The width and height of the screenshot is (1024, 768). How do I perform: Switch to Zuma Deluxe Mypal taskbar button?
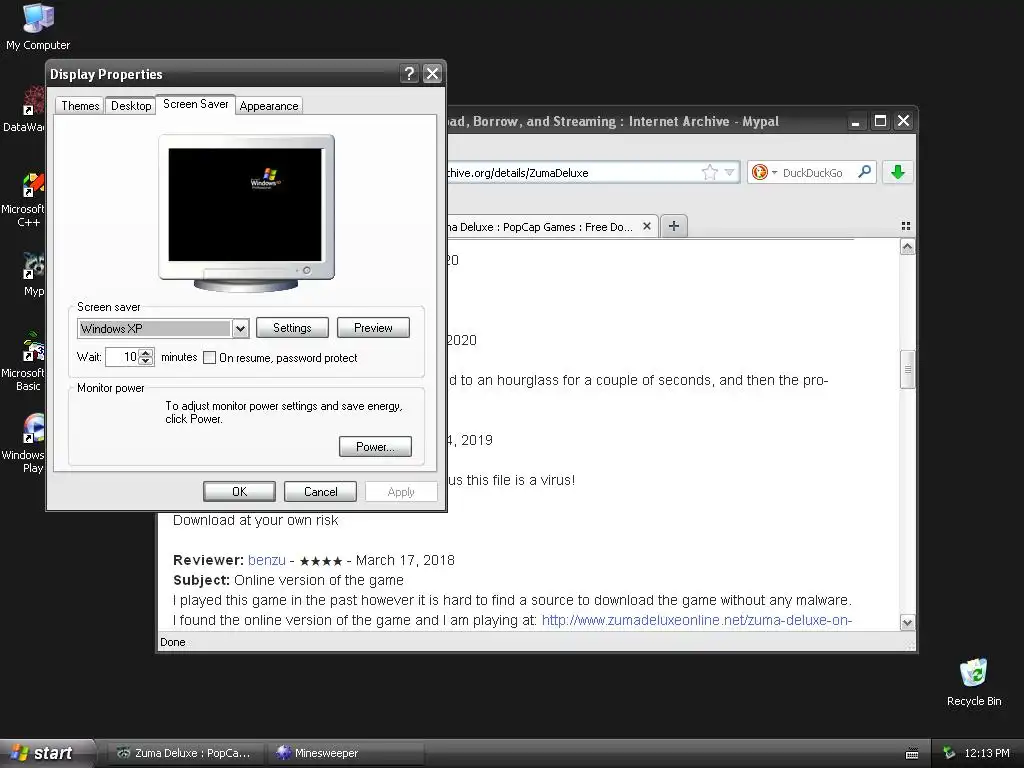click(x=185, y=753)
